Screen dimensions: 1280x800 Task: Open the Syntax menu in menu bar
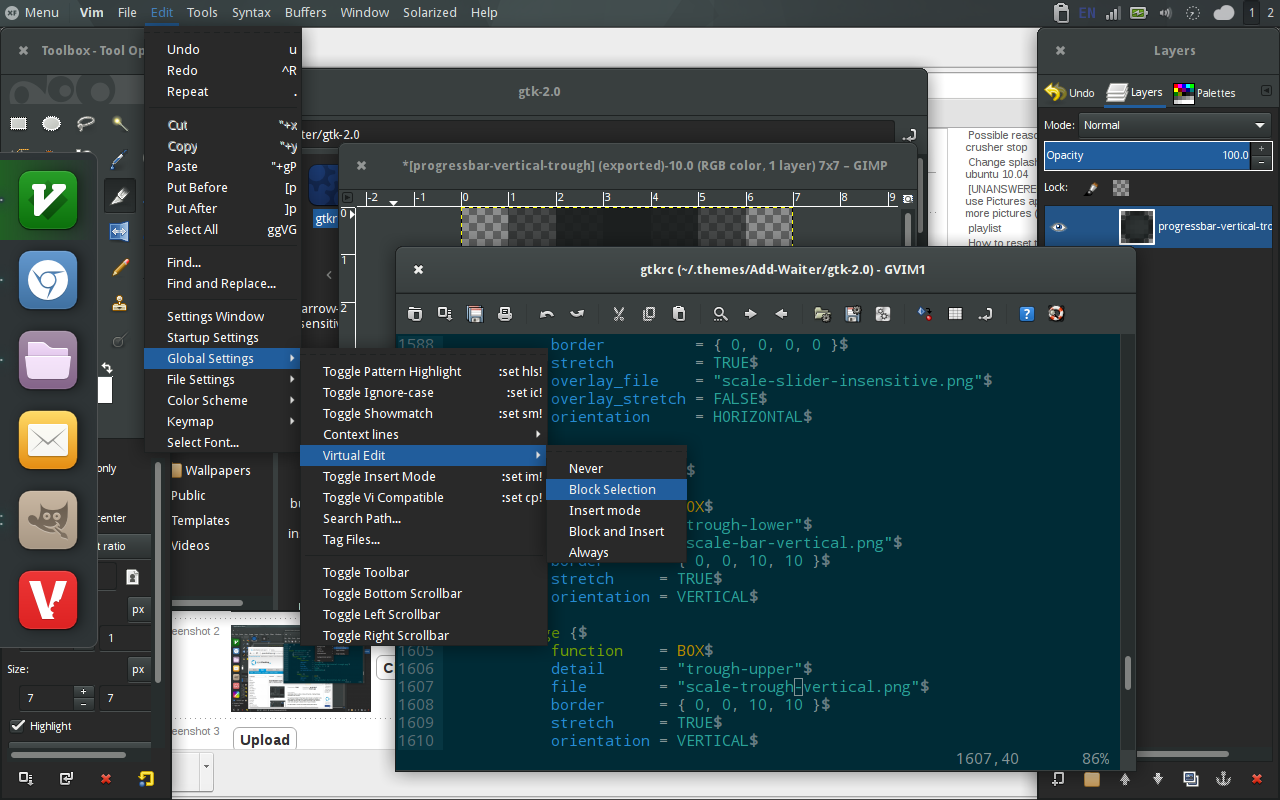click(x=251, y=12)
